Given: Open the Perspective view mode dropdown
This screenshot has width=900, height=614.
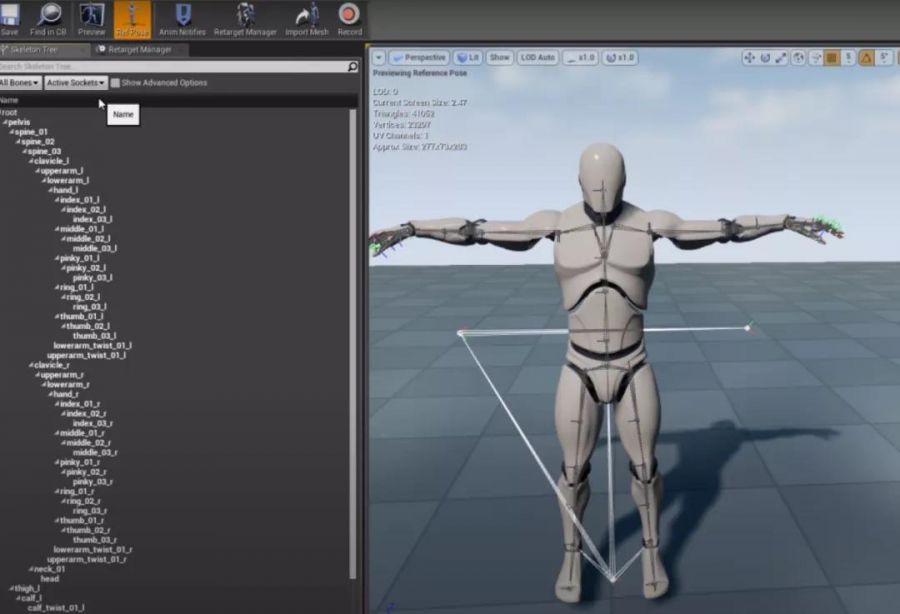Looking at the screenshot, I should pos(419,58).
